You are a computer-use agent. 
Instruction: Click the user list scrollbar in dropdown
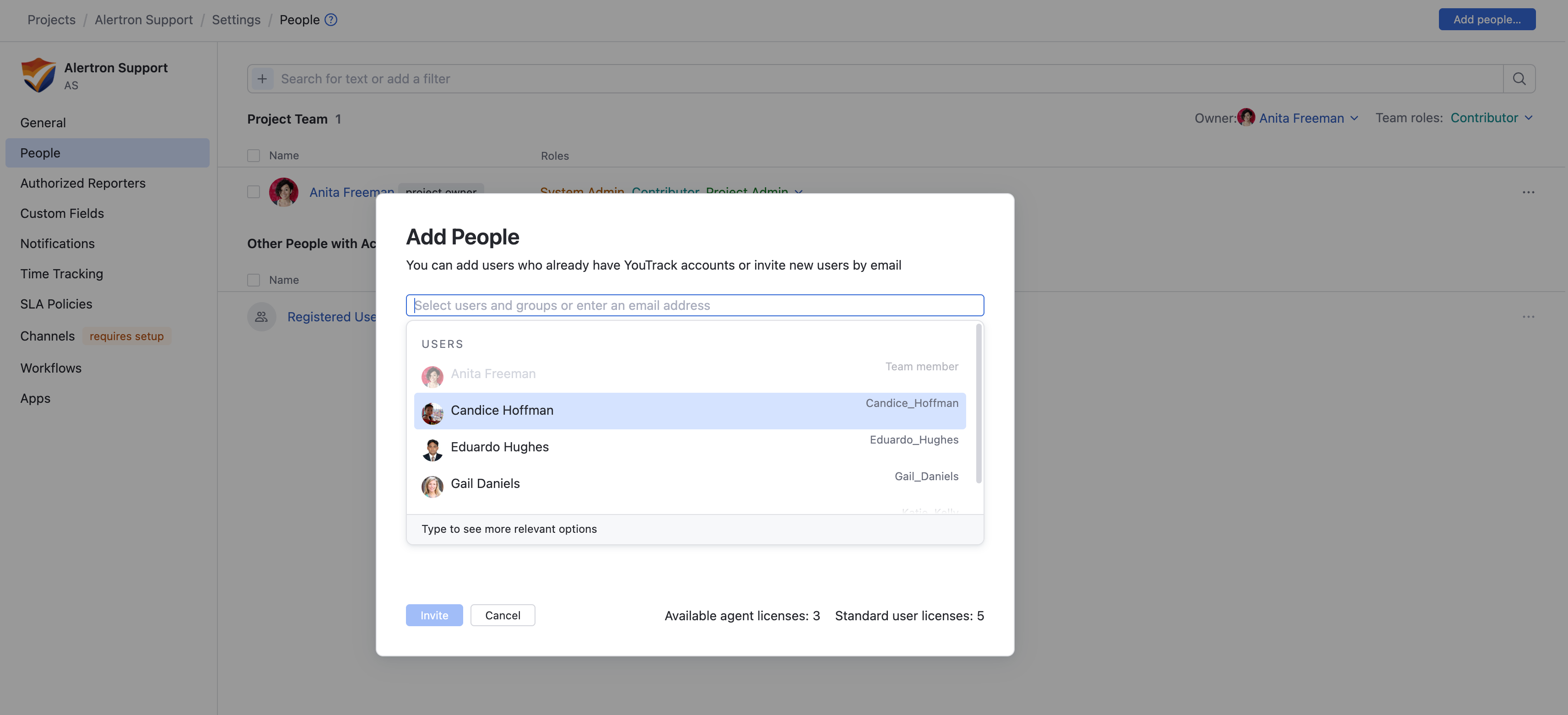pos(978,404)
